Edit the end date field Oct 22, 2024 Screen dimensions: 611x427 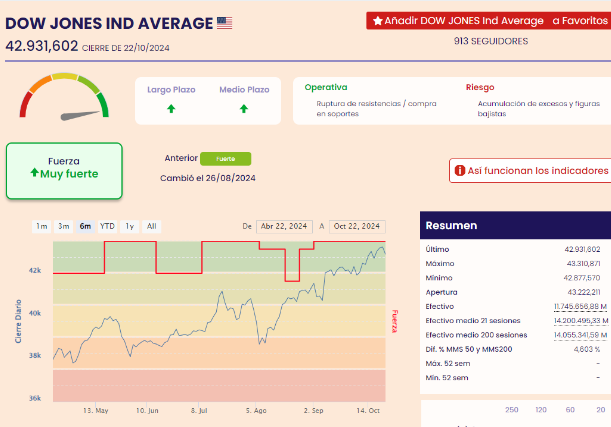click(x=357, y=226)
